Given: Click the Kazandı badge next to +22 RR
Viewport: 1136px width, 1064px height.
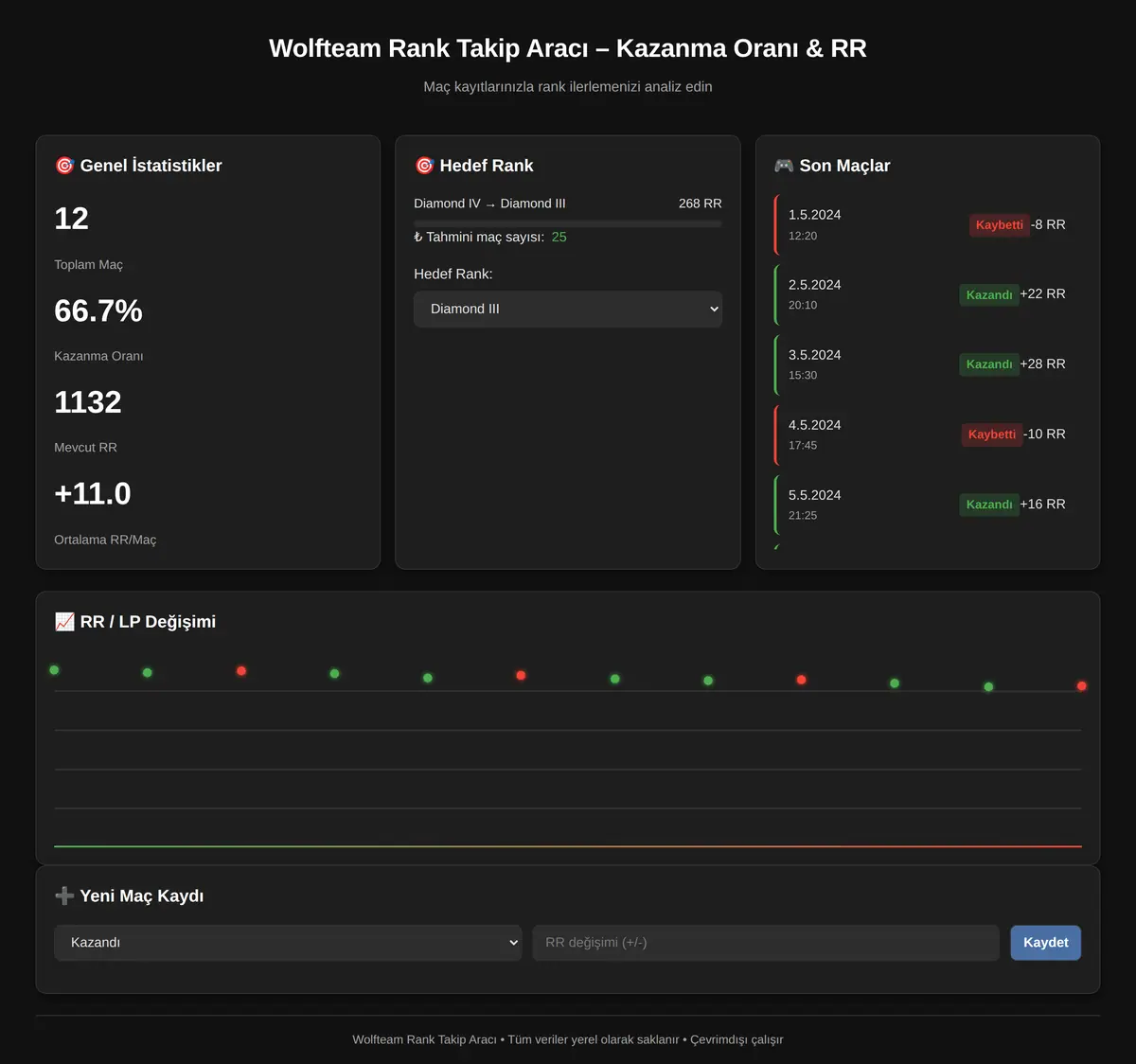Looking at the screenshot, I should point(989,295).
